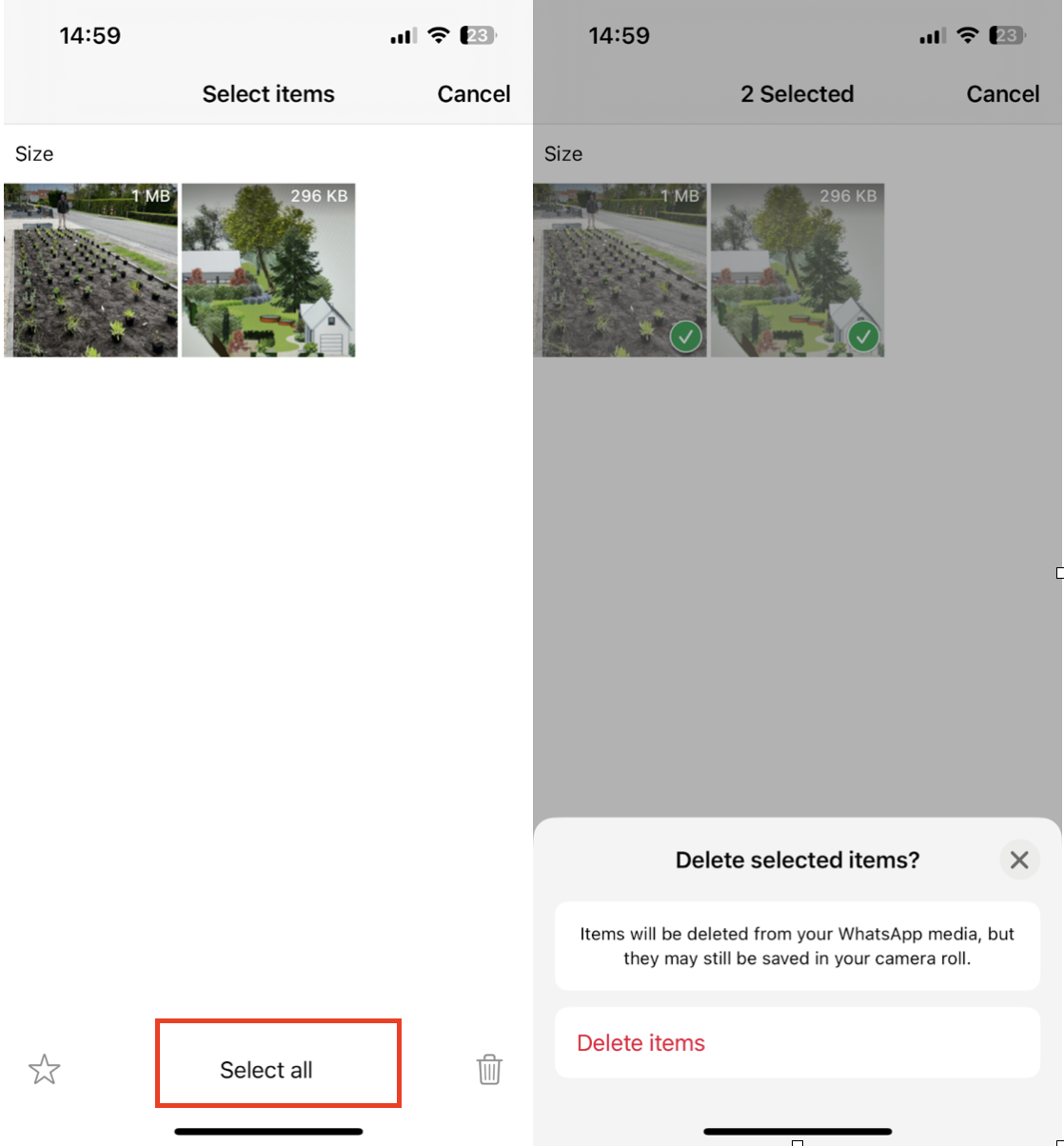
Task: Tap the cellular signal icon on left screen
Action: point(403,37)
